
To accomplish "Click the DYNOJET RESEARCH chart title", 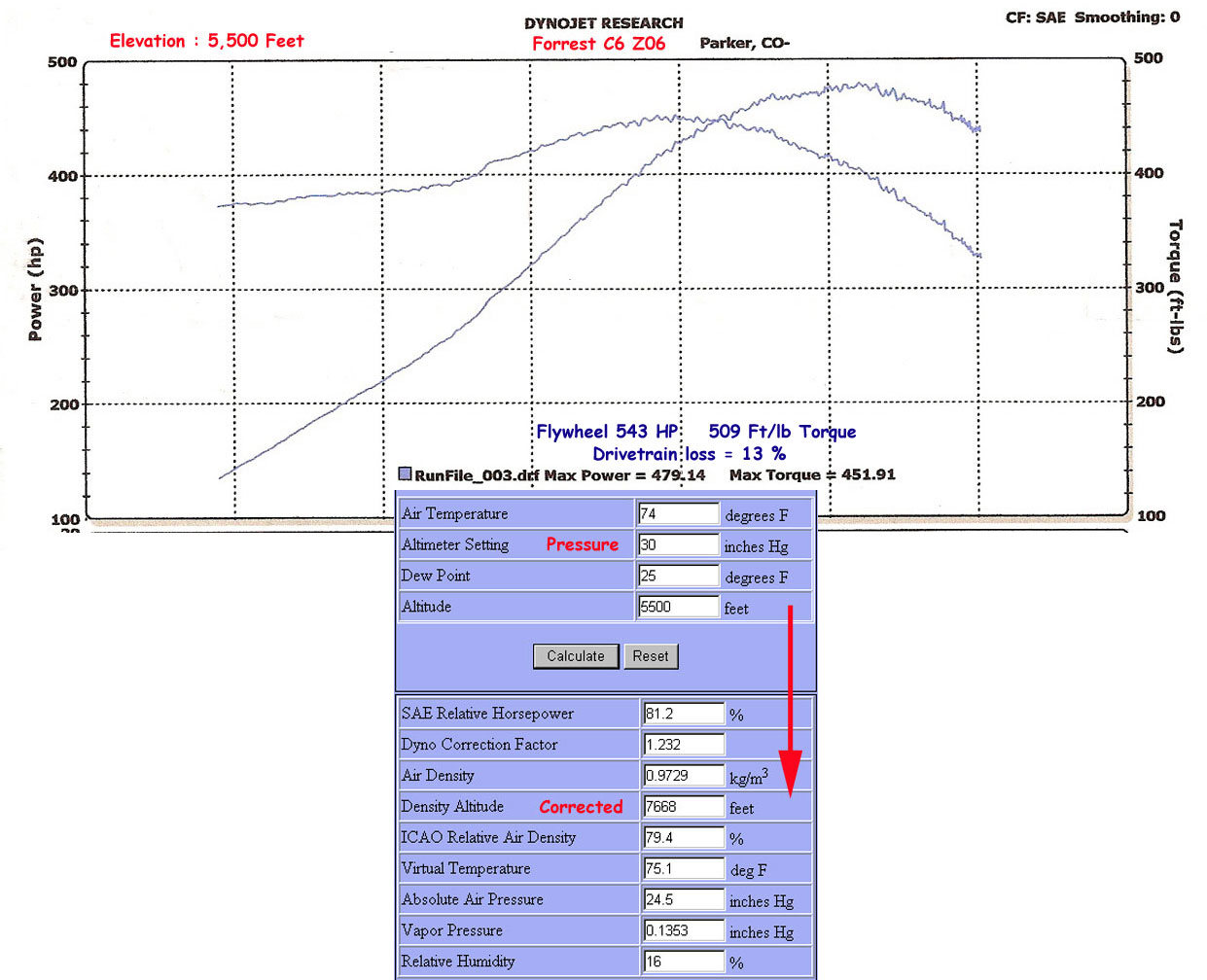I will pyautogui.click(x=603, y=23).
